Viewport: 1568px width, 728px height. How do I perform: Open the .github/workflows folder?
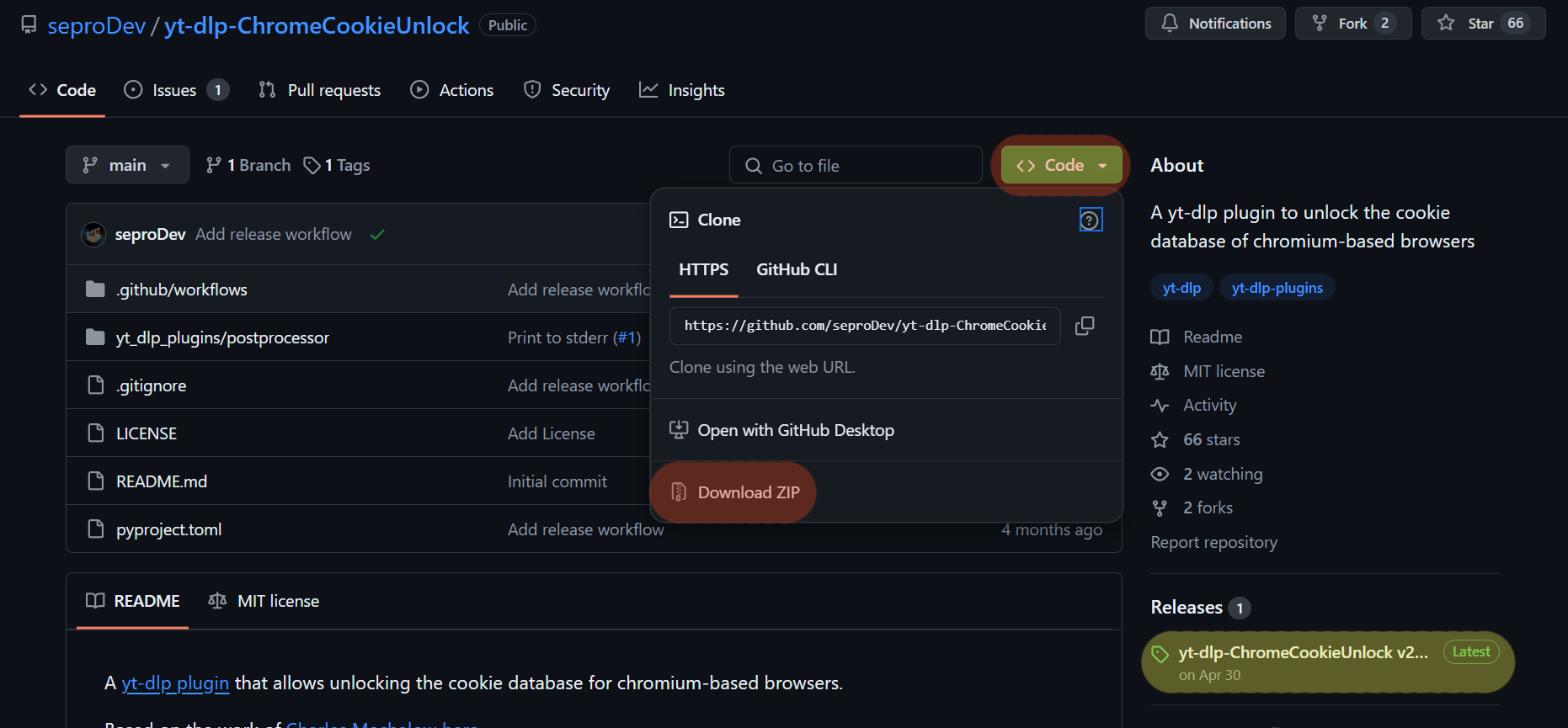pos(182,290)
